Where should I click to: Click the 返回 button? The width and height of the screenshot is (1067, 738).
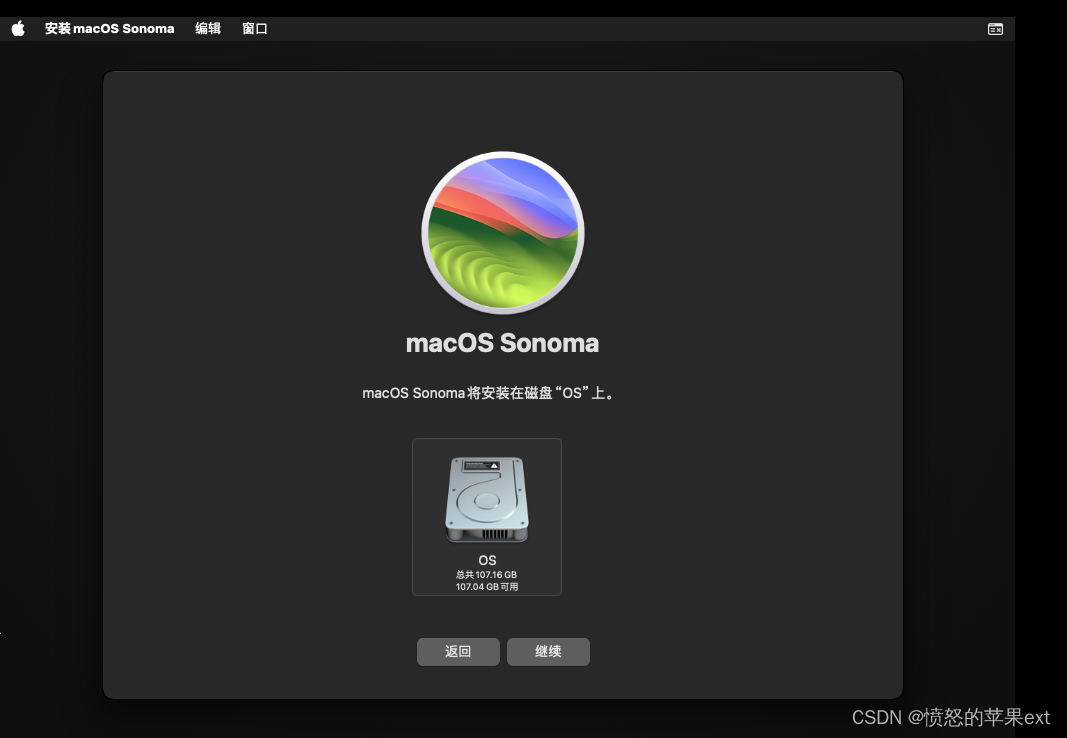458,652
